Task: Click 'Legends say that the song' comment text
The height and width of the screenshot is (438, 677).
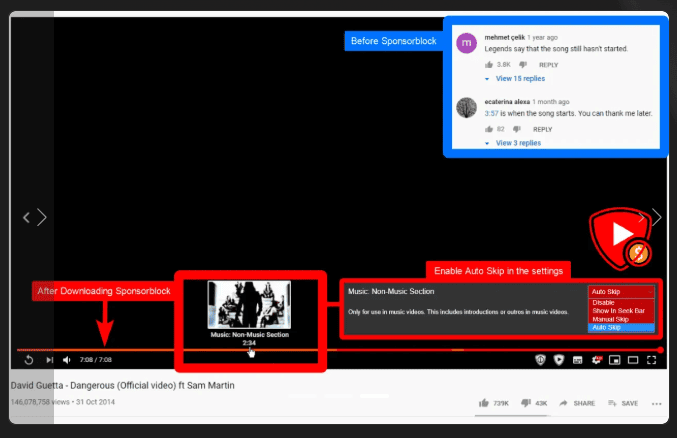Action: click(556, 49)
